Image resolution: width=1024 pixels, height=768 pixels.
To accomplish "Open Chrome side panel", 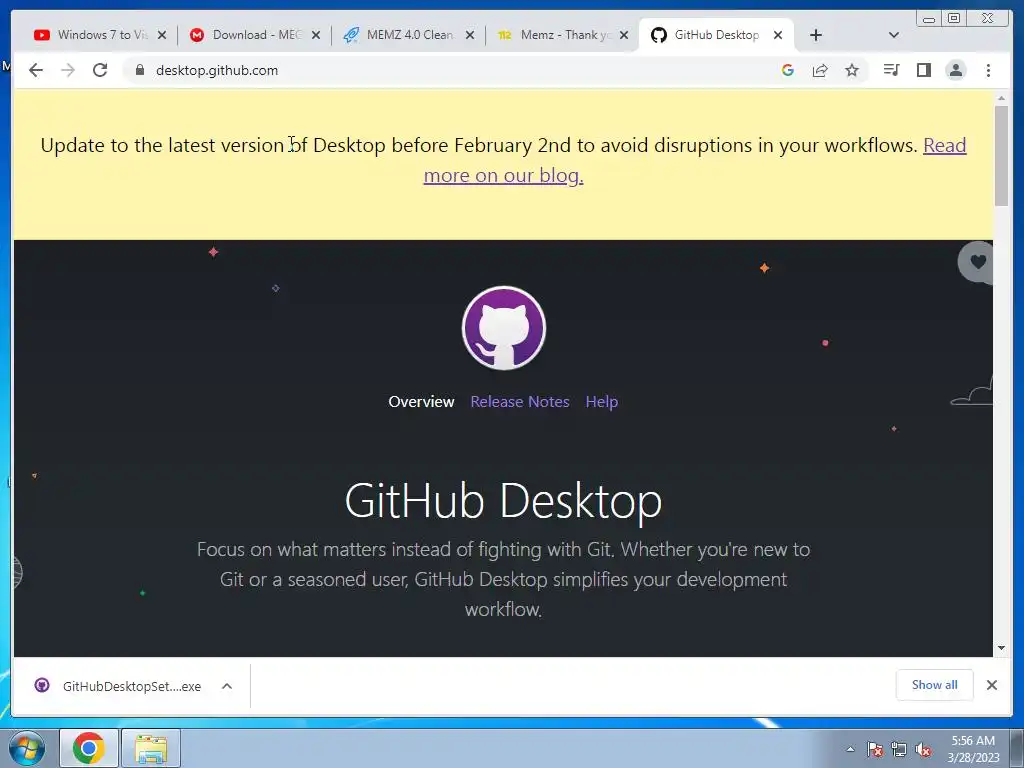I will (x=923, y=70).
